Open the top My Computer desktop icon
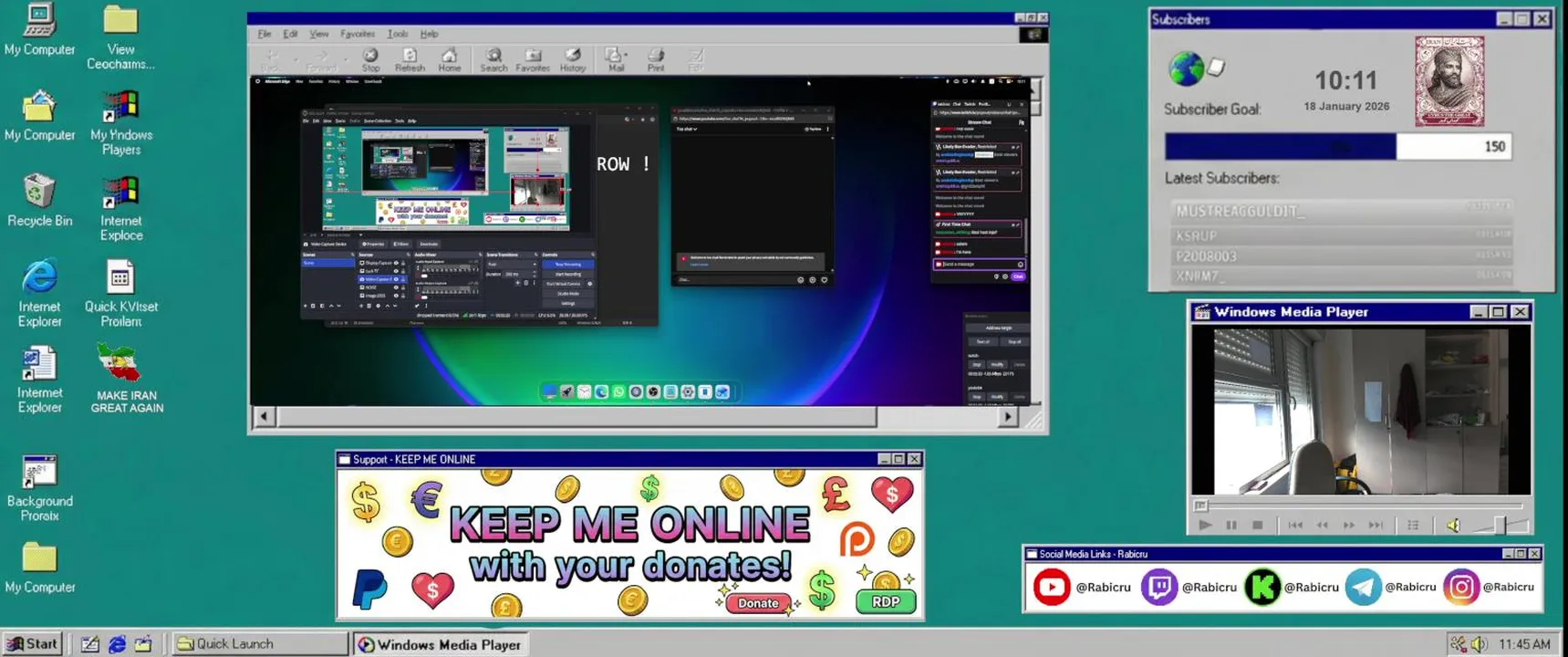1568x657 pixels. click(39, 29)
